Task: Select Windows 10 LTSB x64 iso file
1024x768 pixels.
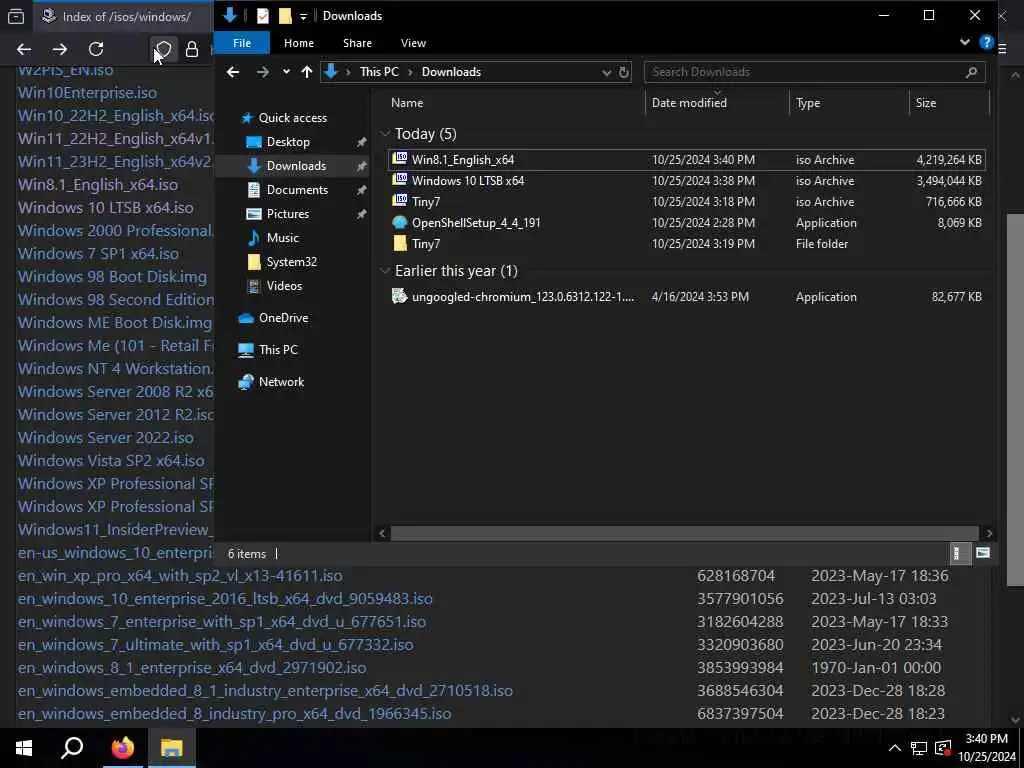Action: [686, 181]
